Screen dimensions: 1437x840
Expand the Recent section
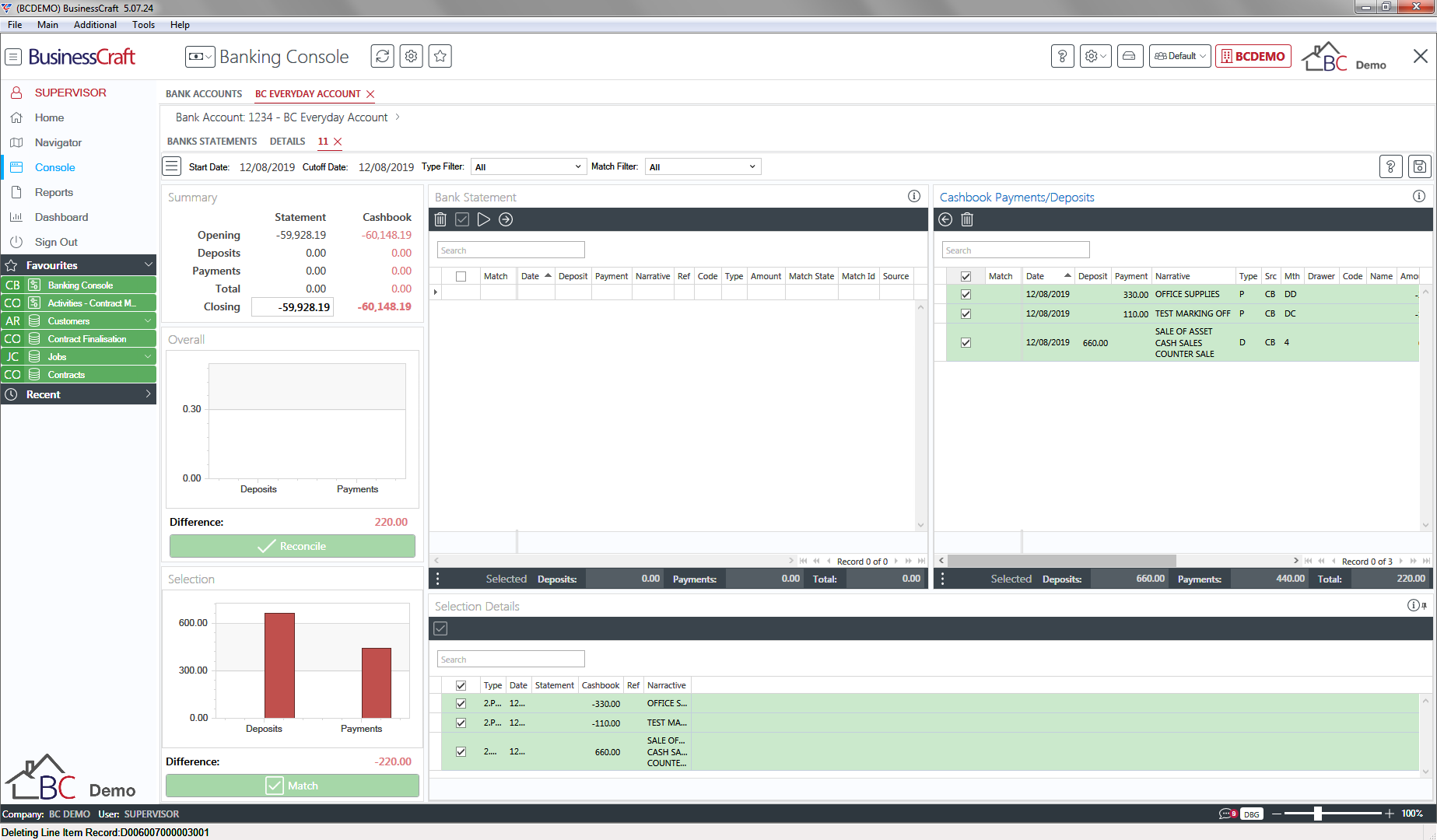(x=148, y=394)
